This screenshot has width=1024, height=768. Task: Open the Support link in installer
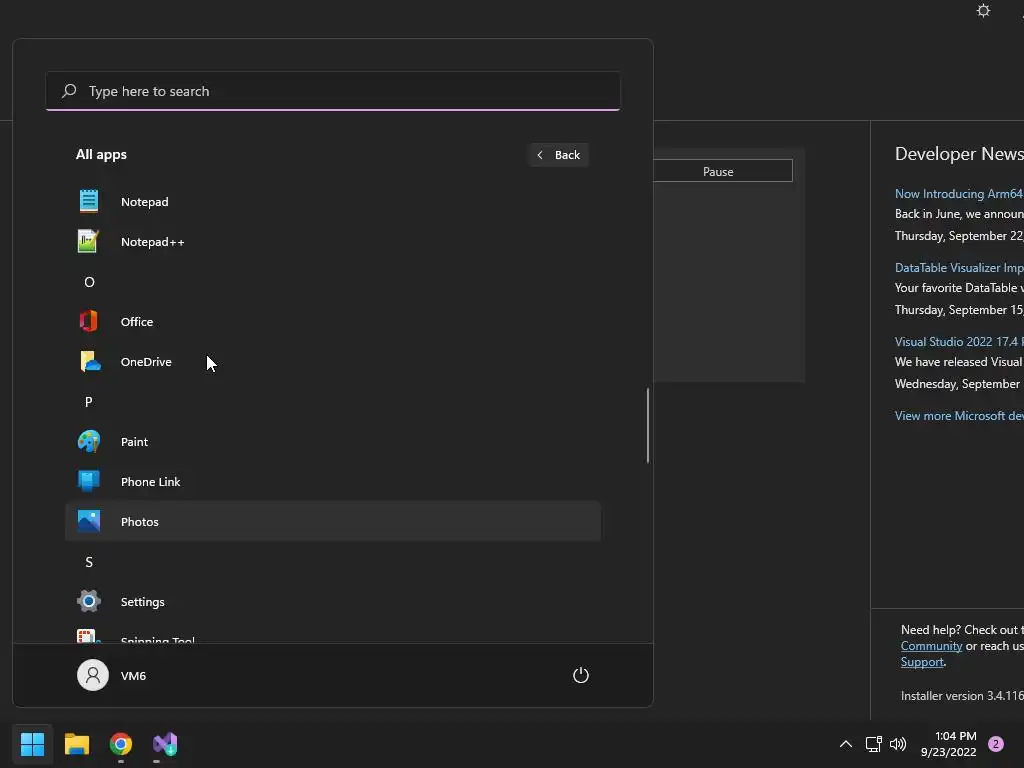922,662
